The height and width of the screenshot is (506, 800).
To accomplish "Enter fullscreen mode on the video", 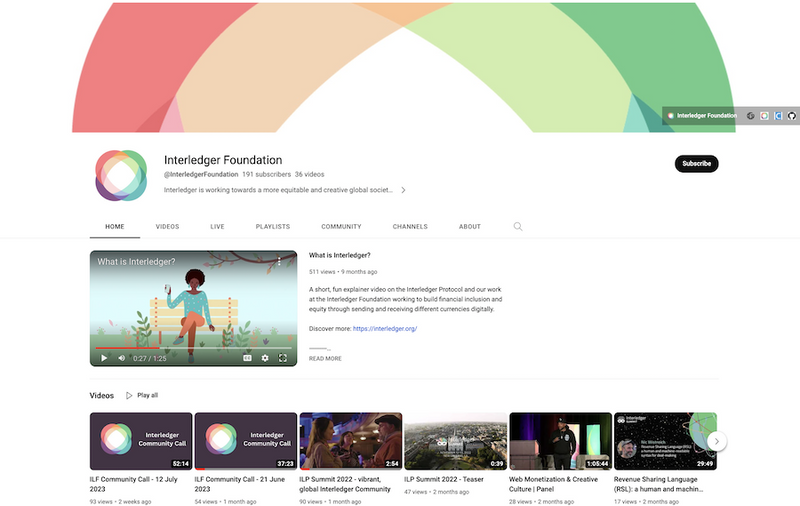I will point(283,357).
